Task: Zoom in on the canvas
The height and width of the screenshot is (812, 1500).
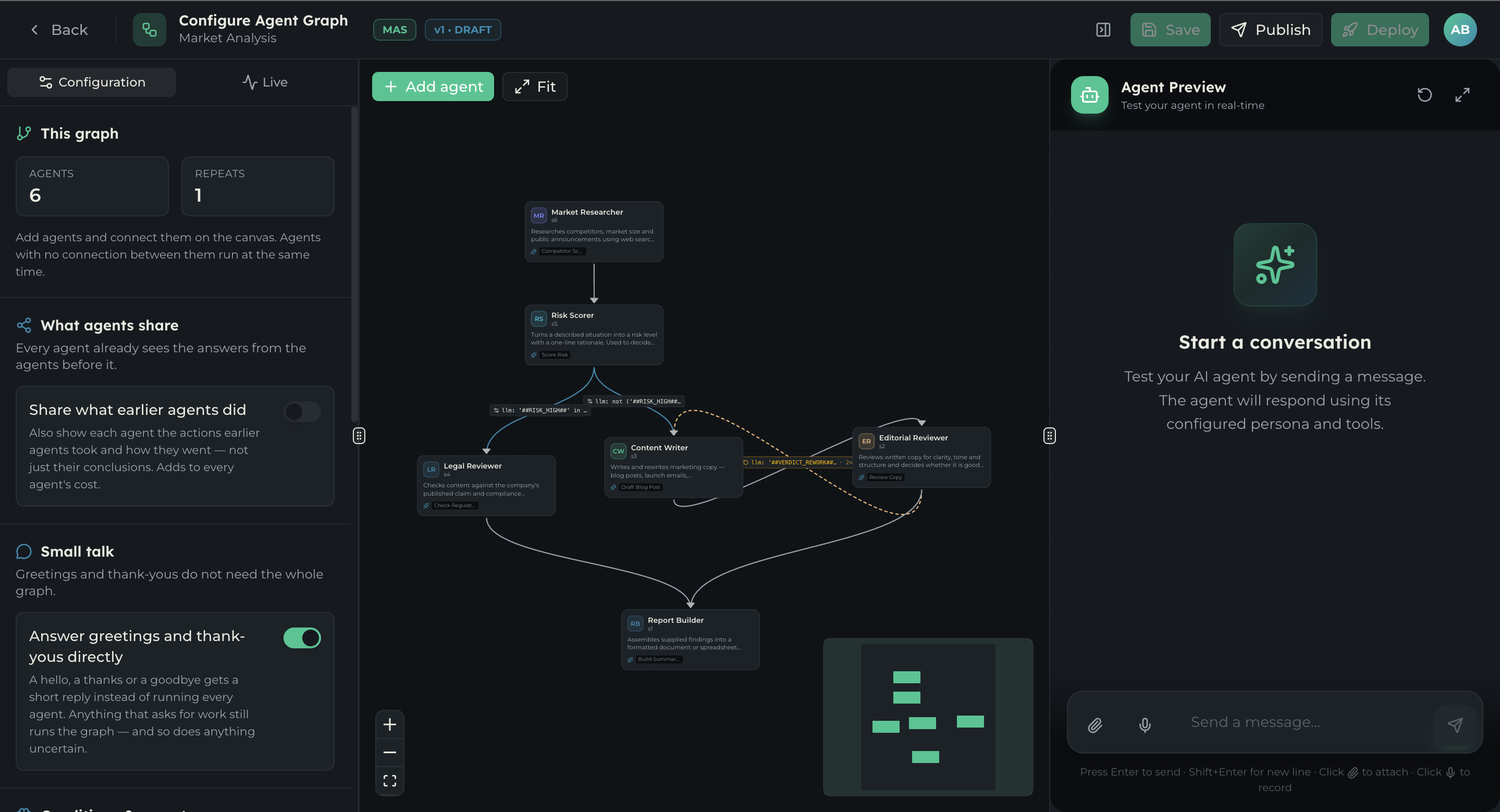Action: click(389, 724)
